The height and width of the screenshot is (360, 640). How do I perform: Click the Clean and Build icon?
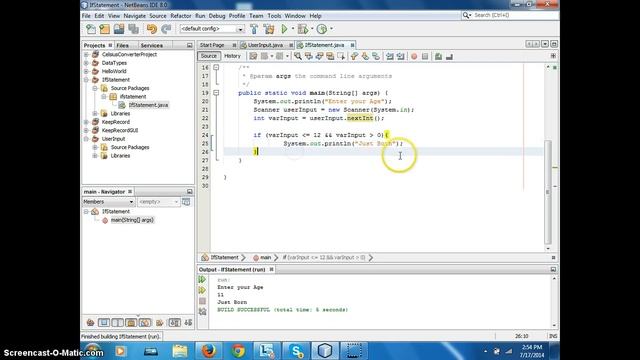click(269, 29)
